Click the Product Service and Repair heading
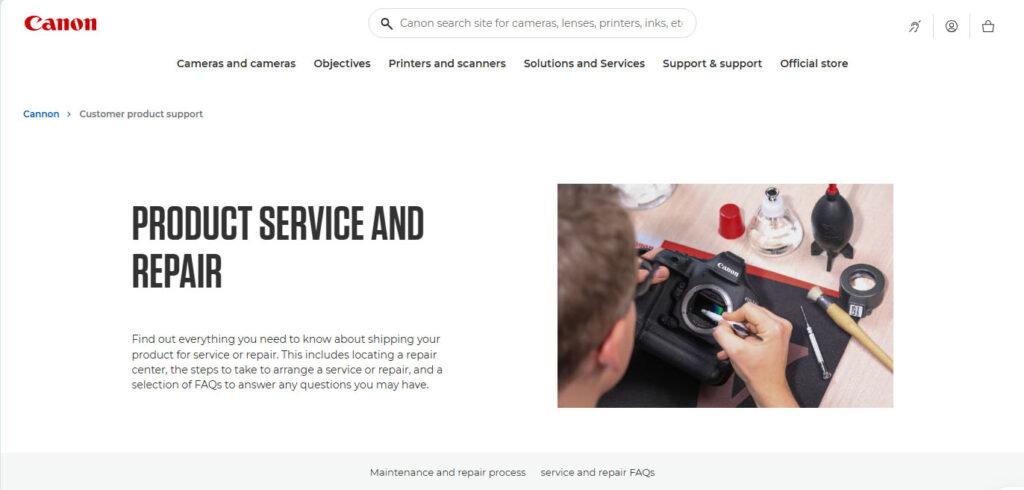Image resolution: width=1024 pixels, height=490 pixels. [x=278, y=248]
